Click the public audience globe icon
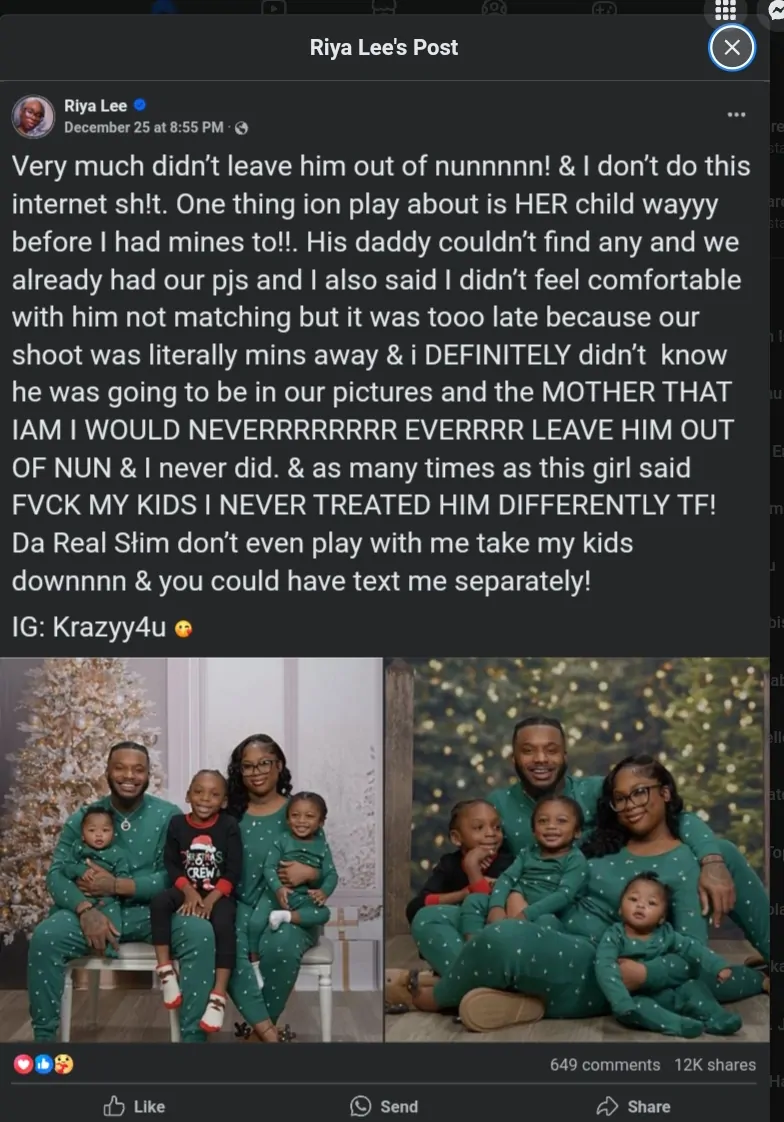 pyautogui.click(x=242, y=128)
